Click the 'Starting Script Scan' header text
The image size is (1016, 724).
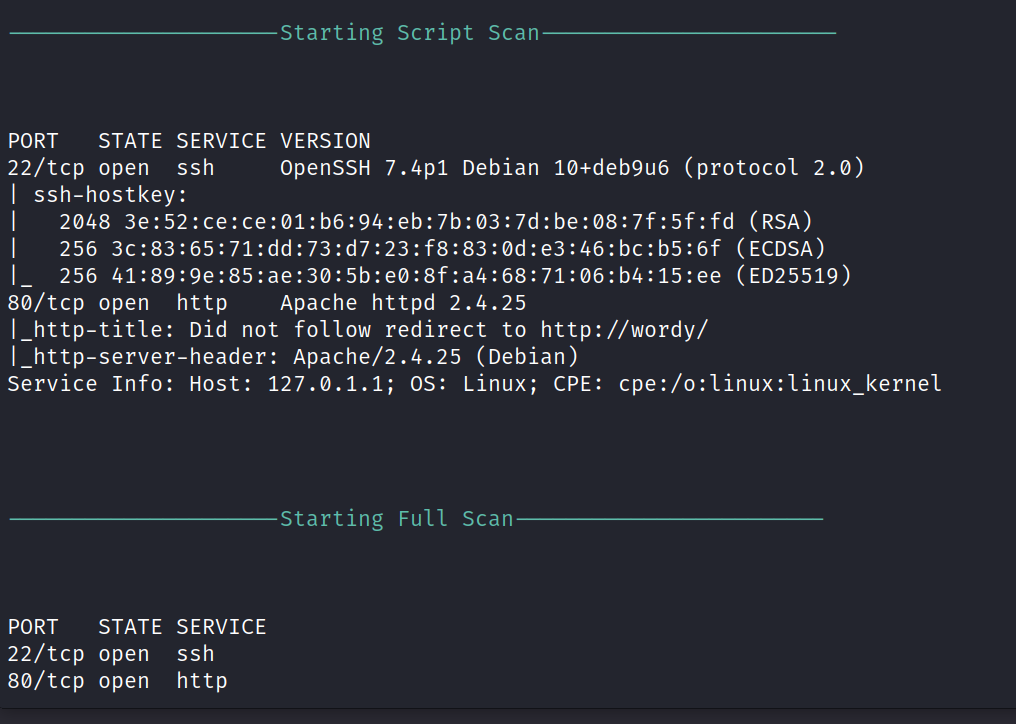pos(409,32)
